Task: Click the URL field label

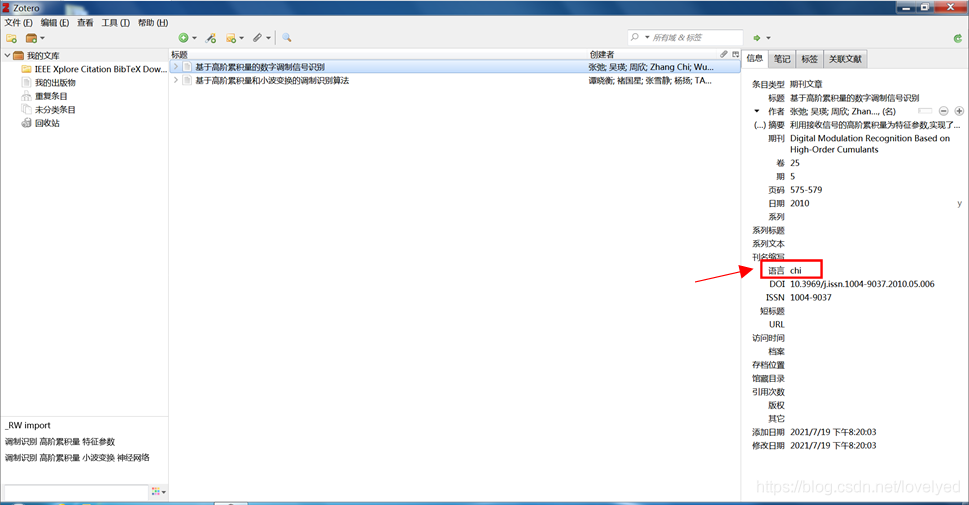Action: 777,325
